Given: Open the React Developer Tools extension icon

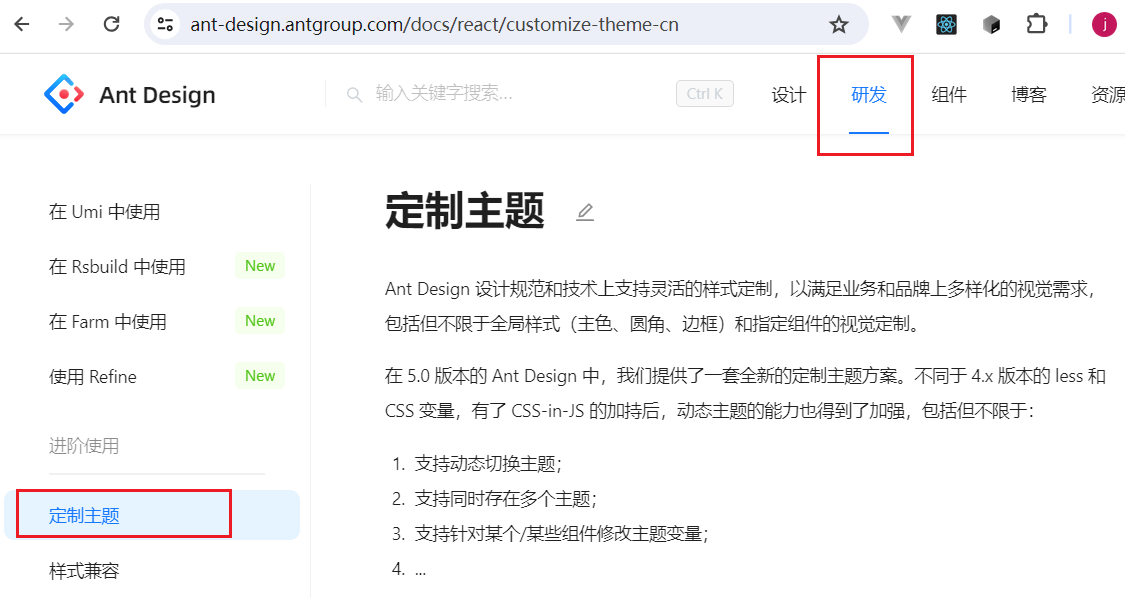Looking at the screenshot, I should click(x=946, y=25).
